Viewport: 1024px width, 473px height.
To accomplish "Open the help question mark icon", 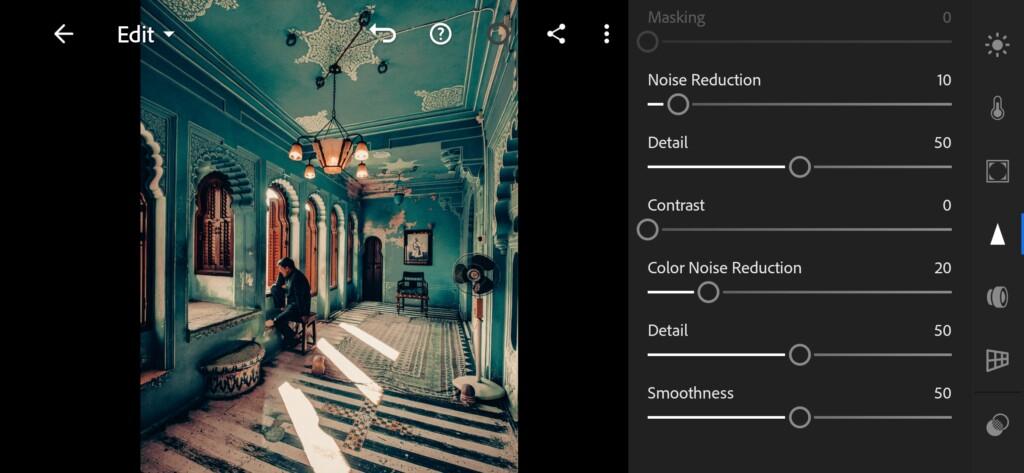I will pos(441,34).
